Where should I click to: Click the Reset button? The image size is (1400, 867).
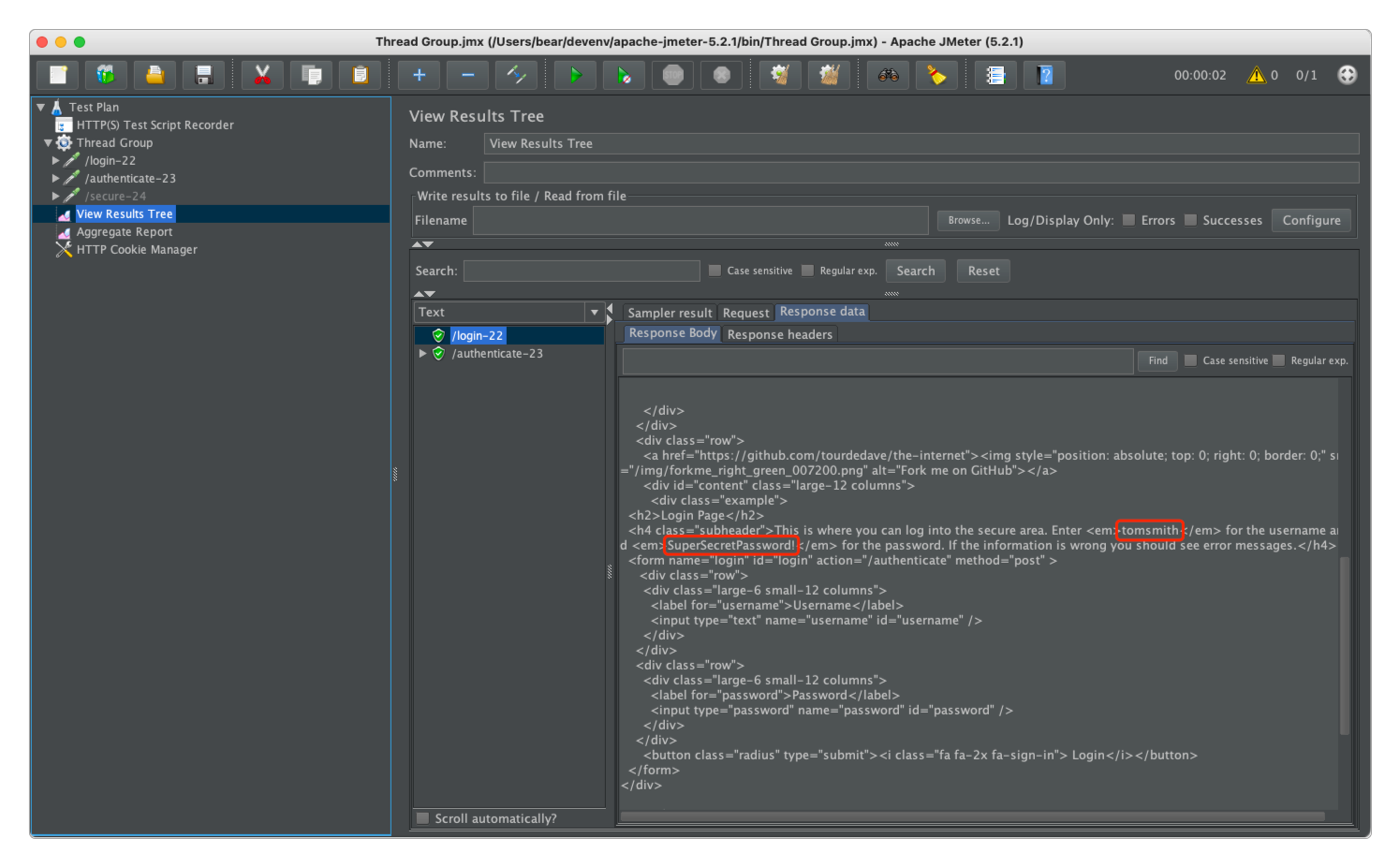tap(983, 271)
